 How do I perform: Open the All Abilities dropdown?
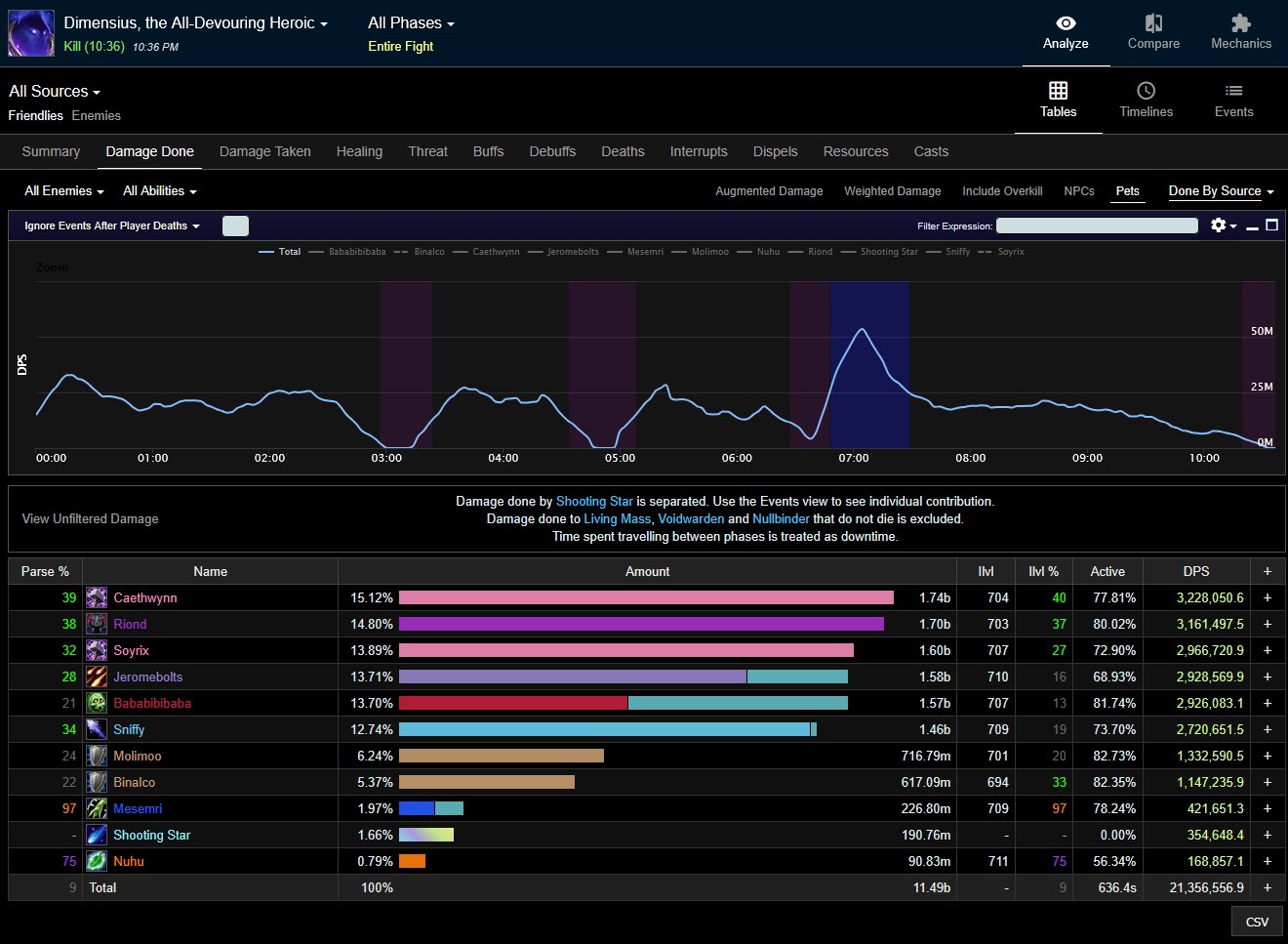[160, 191]
